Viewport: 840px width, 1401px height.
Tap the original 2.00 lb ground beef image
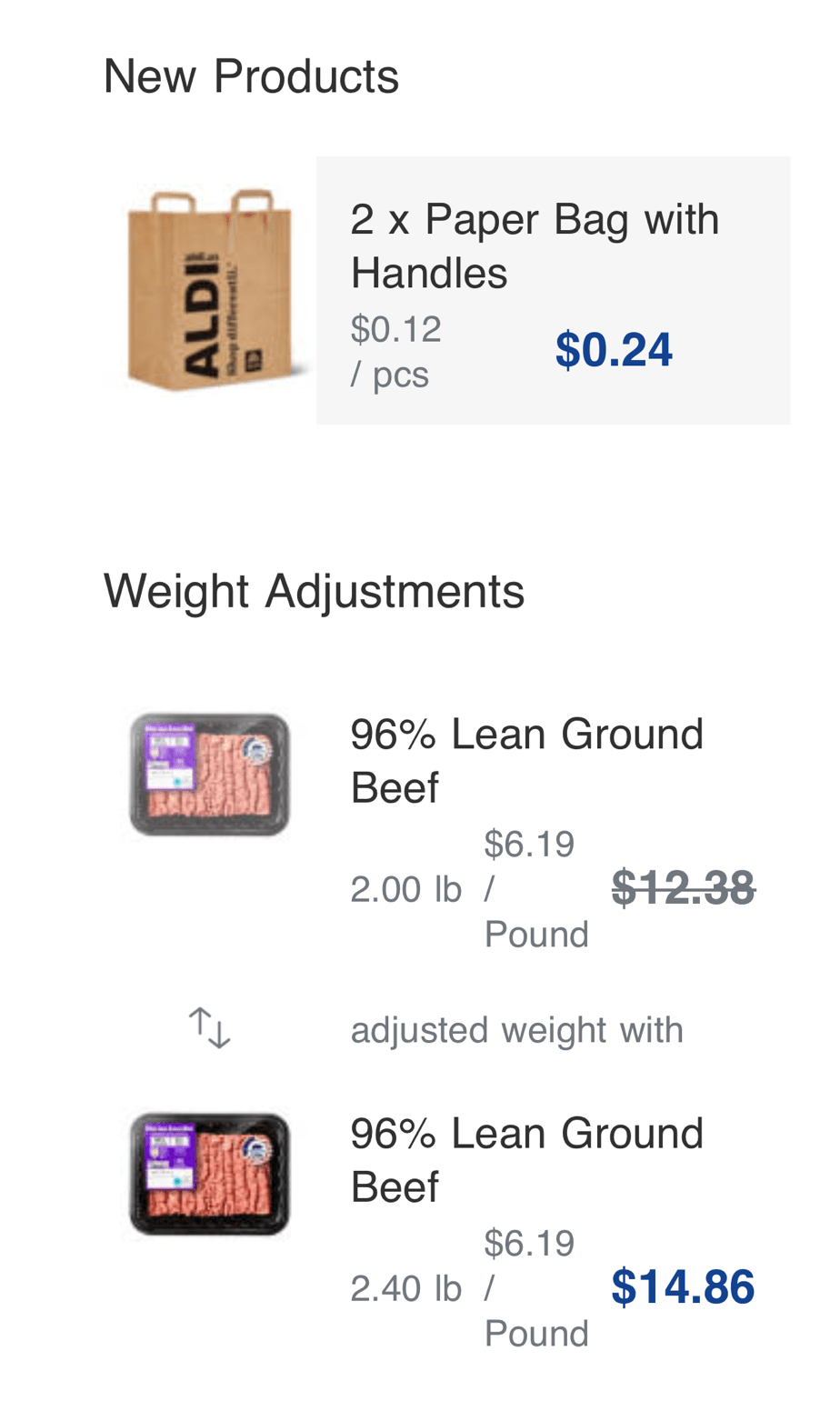click(210, 774)
